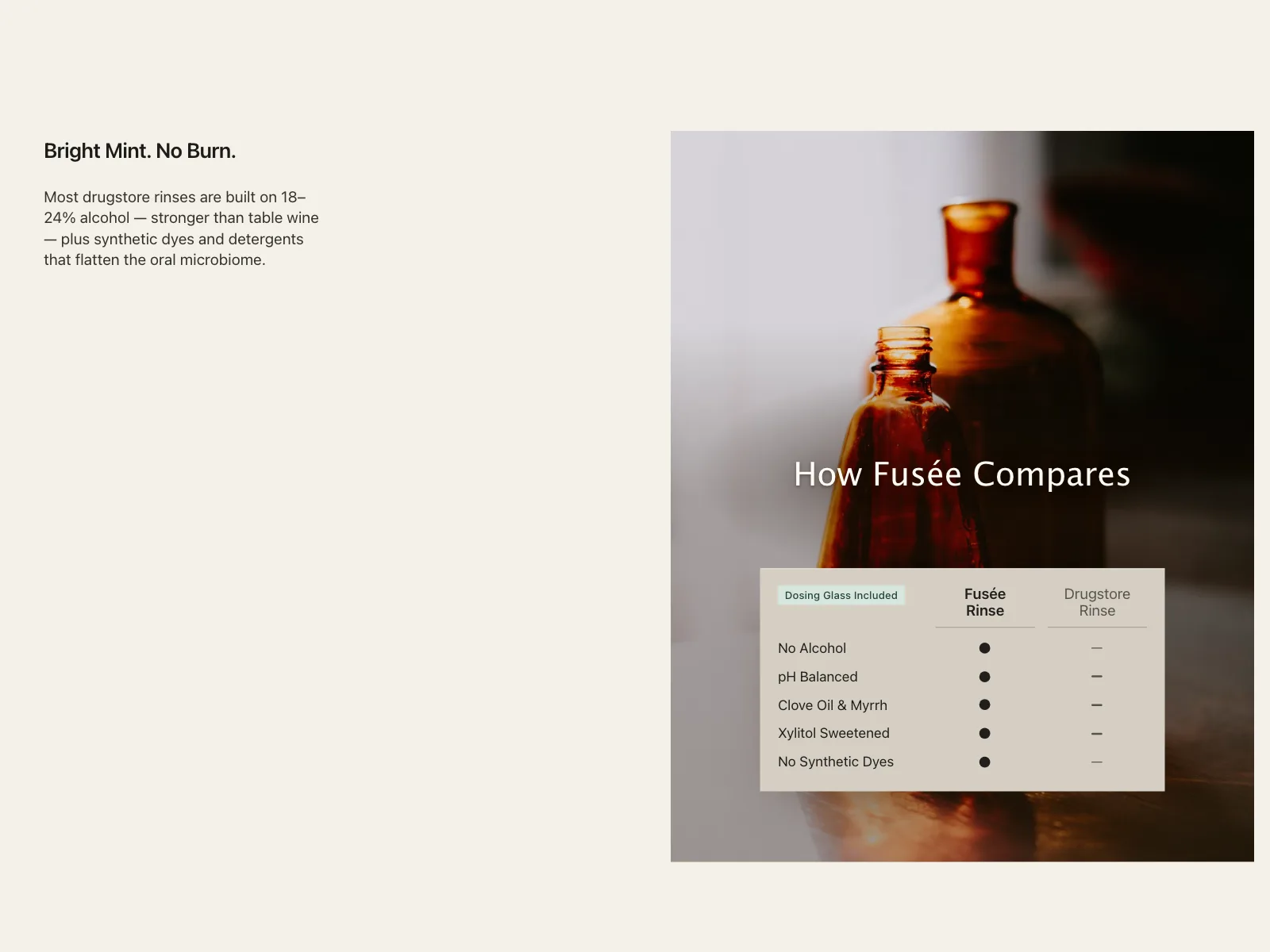Viewport: 1270px width, 952px height.
Task: Click the "Clove Oil & Myrrh" row label
Action: coord(833,705)
